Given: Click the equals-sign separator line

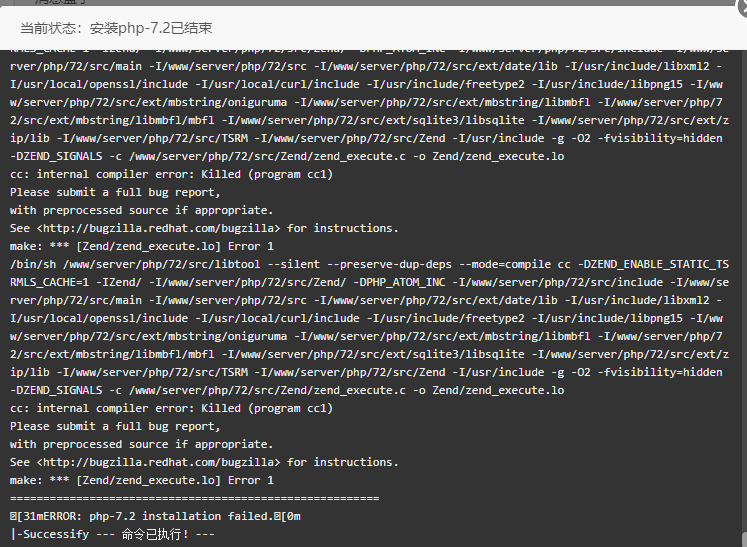Looking at the screenshot, I should (194, 498).
